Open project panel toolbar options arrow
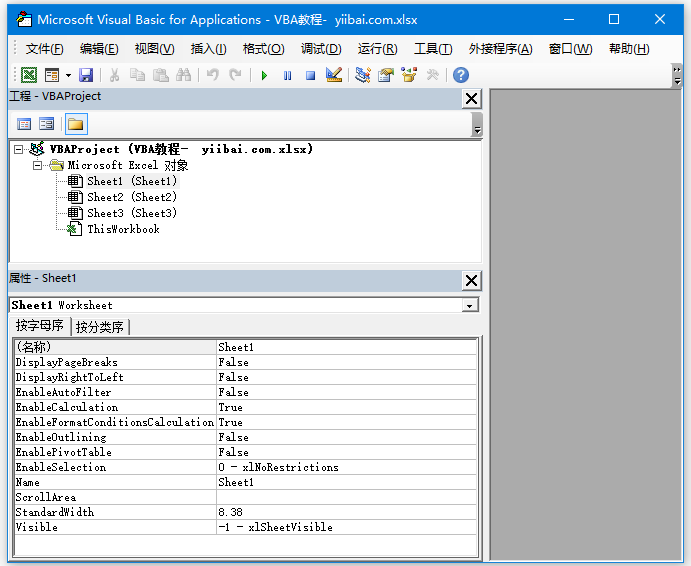The width and height of the screenshot is (691, 566). coord(477,125)
